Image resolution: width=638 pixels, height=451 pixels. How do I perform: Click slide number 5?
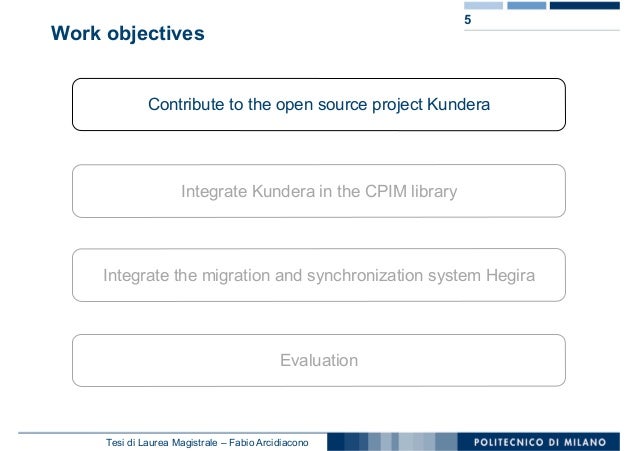tap(468, 20)
